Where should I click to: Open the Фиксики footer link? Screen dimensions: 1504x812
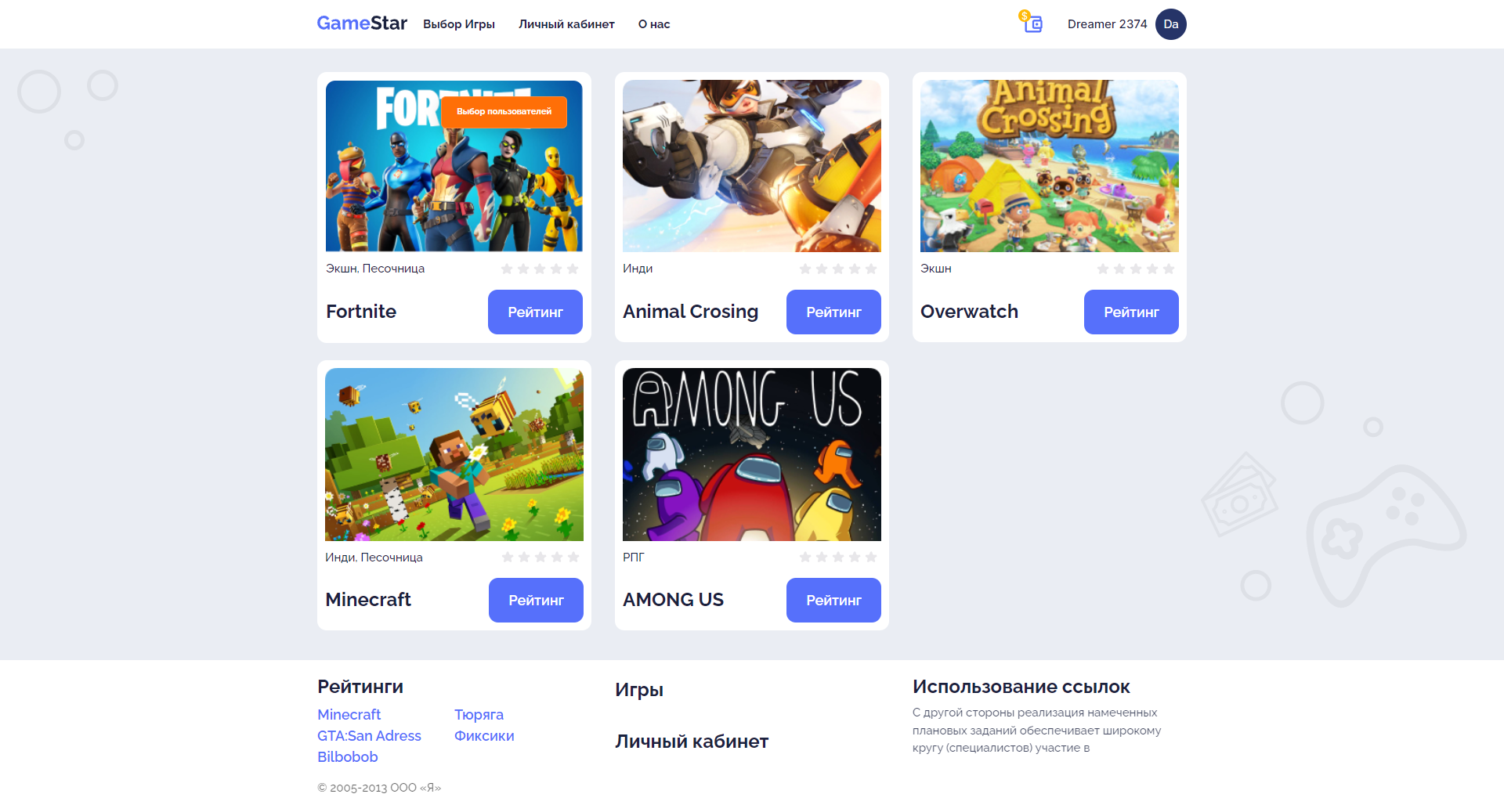click(x=484, y=735)
